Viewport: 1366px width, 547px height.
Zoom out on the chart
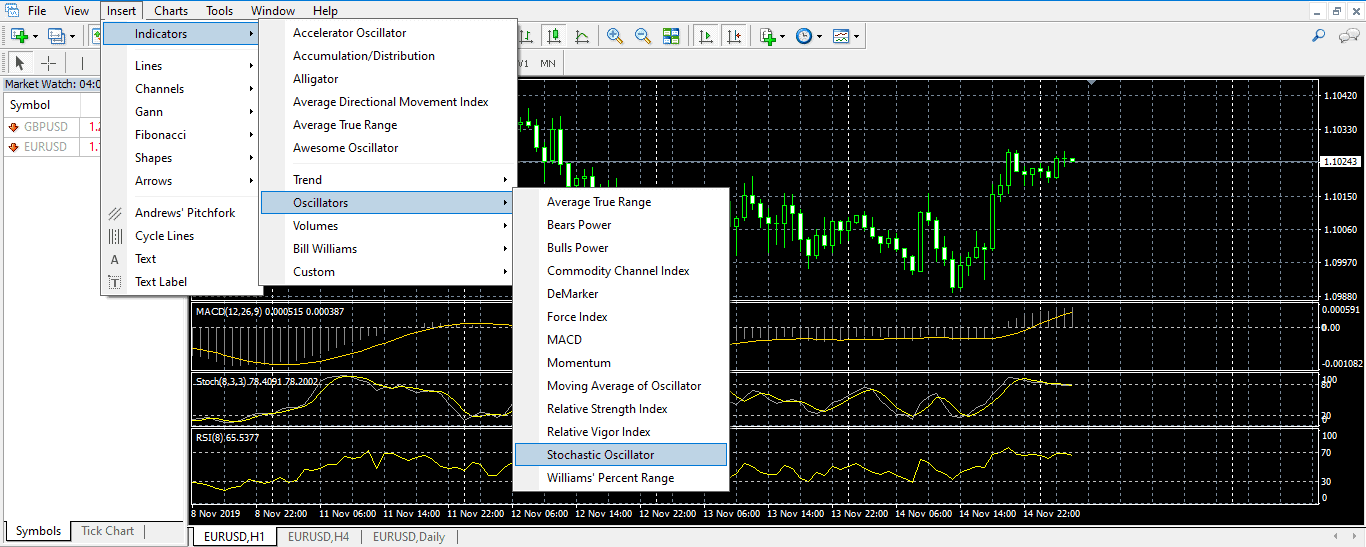tap(642, 36)
